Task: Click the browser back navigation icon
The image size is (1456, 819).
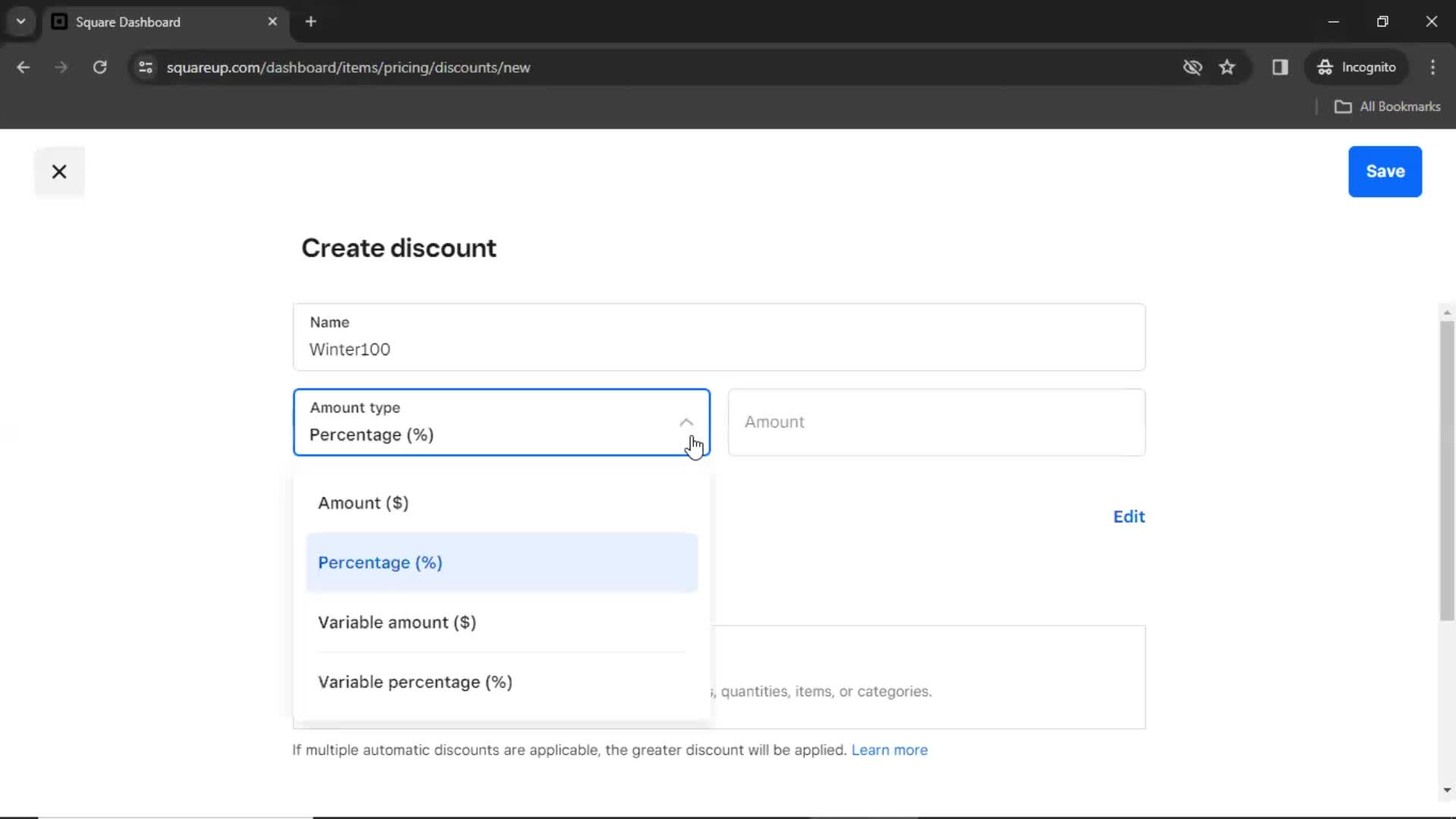Action: click(x=24, y=67)
